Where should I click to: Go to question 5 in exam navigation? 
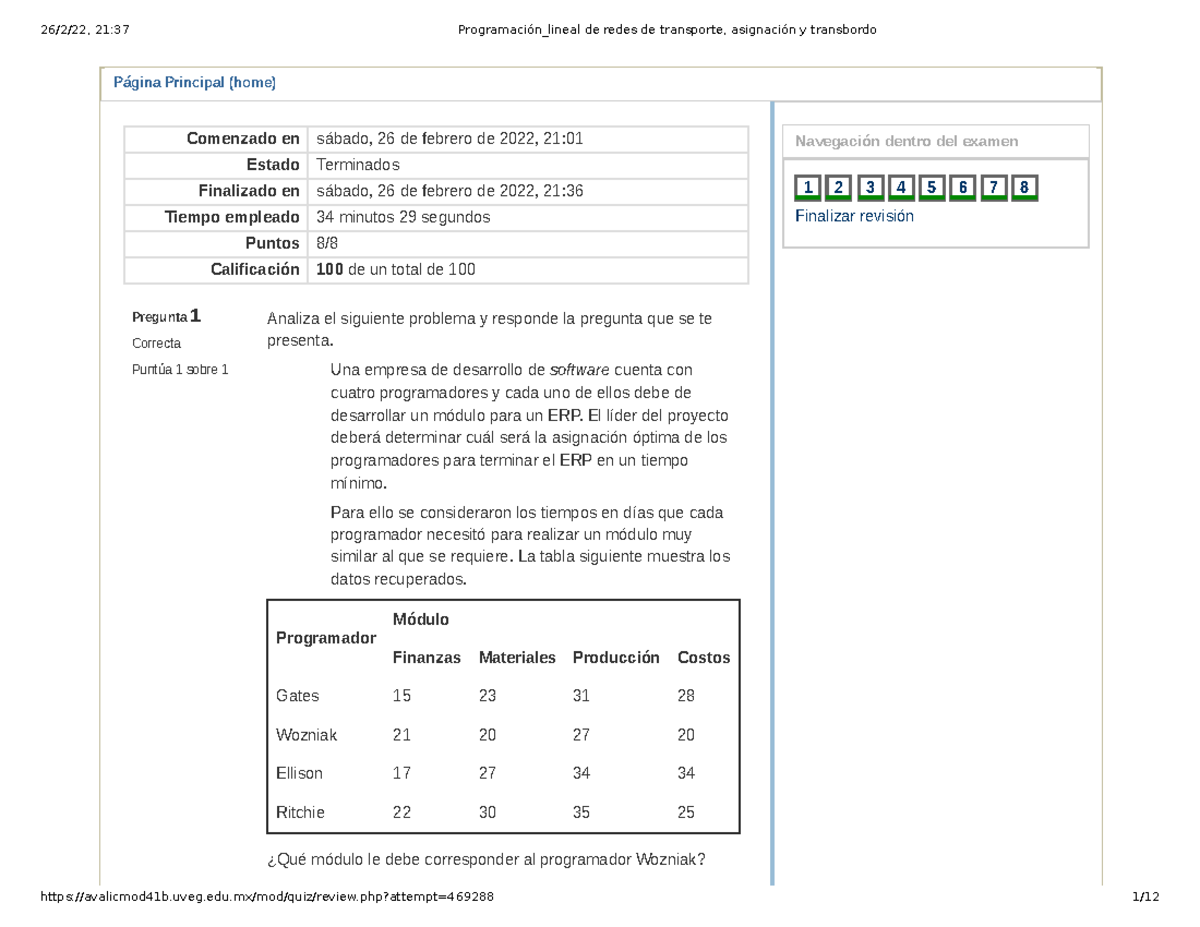click(x=932, y=188)
